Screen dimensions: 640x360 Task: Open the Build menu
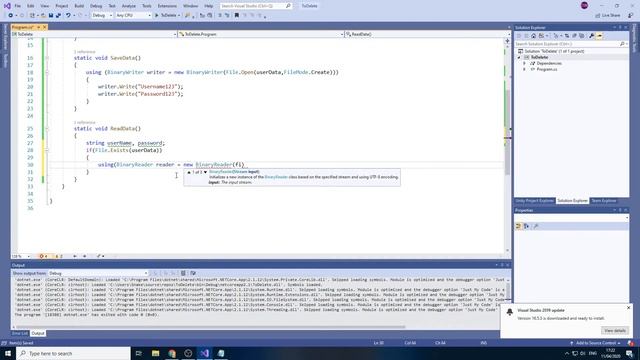point(79,6)
